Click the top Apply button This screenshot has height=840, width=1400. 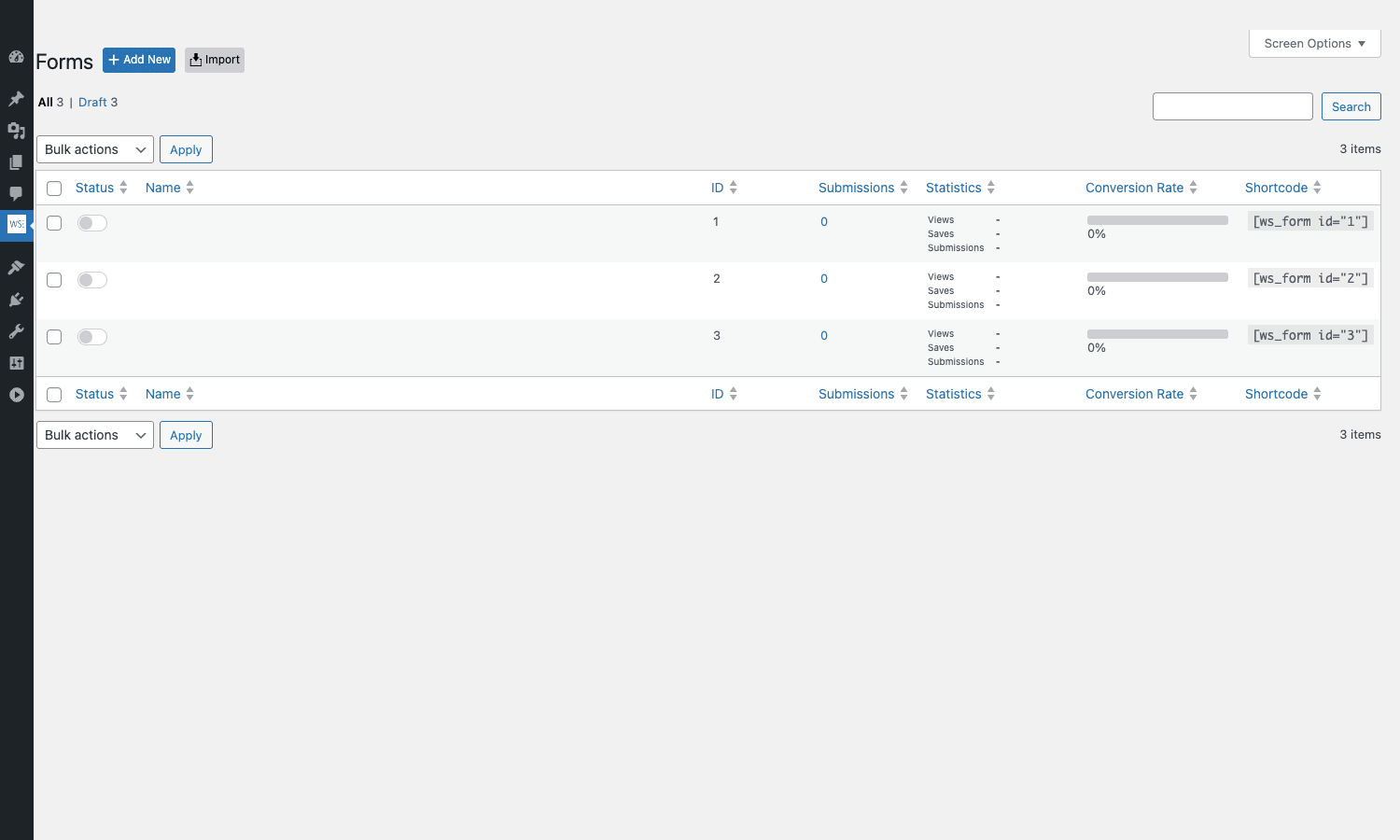(186, 149)
